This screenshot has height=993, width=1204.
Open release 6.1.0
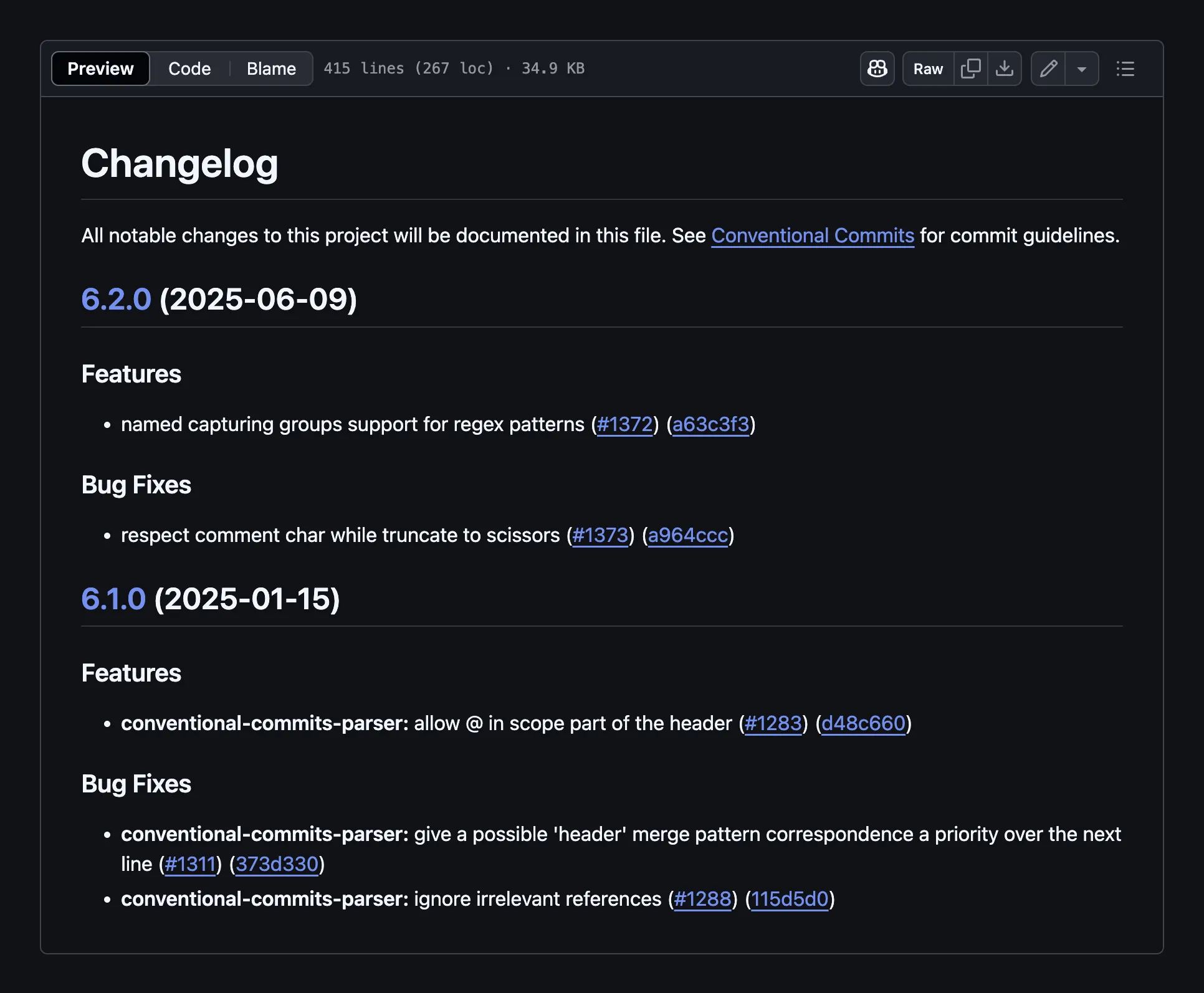pyautogui.click(x=113, y=599)
